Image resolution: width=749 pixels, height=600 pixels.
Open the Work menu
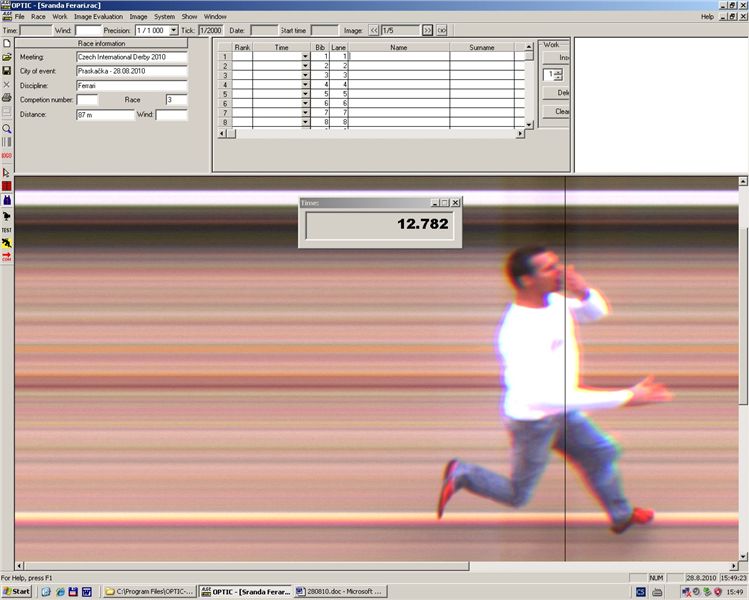[60, 17]
